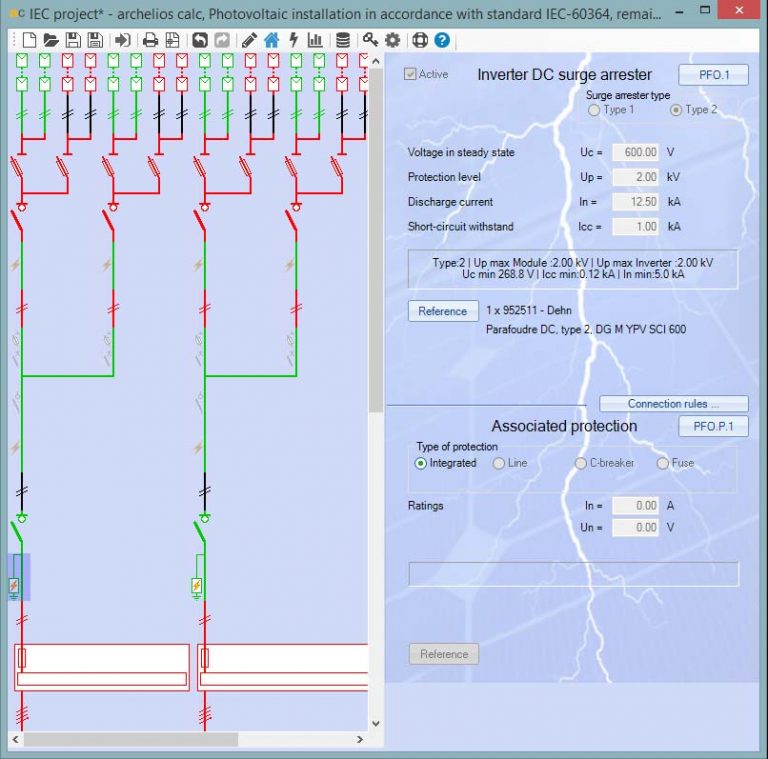Click the diagram vertical scrollbar thumb
Image resolution: width=768 pixels, height=759 pixels.
(x=376, y=240)
